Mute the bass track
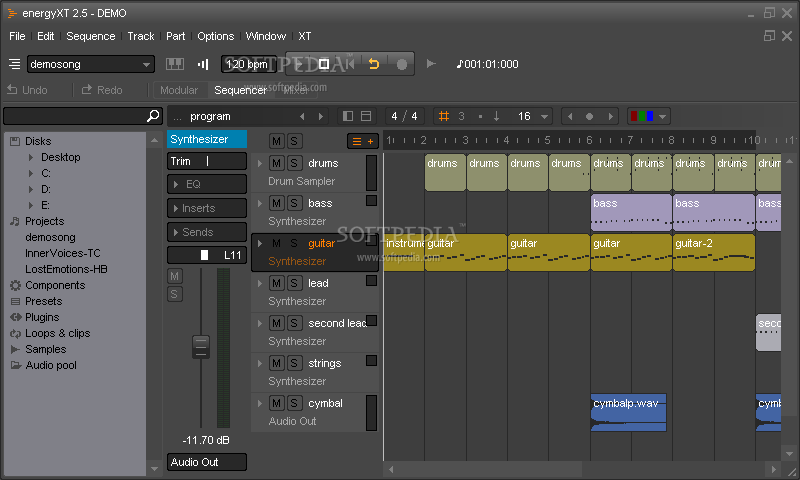 (x=276, y=204)
